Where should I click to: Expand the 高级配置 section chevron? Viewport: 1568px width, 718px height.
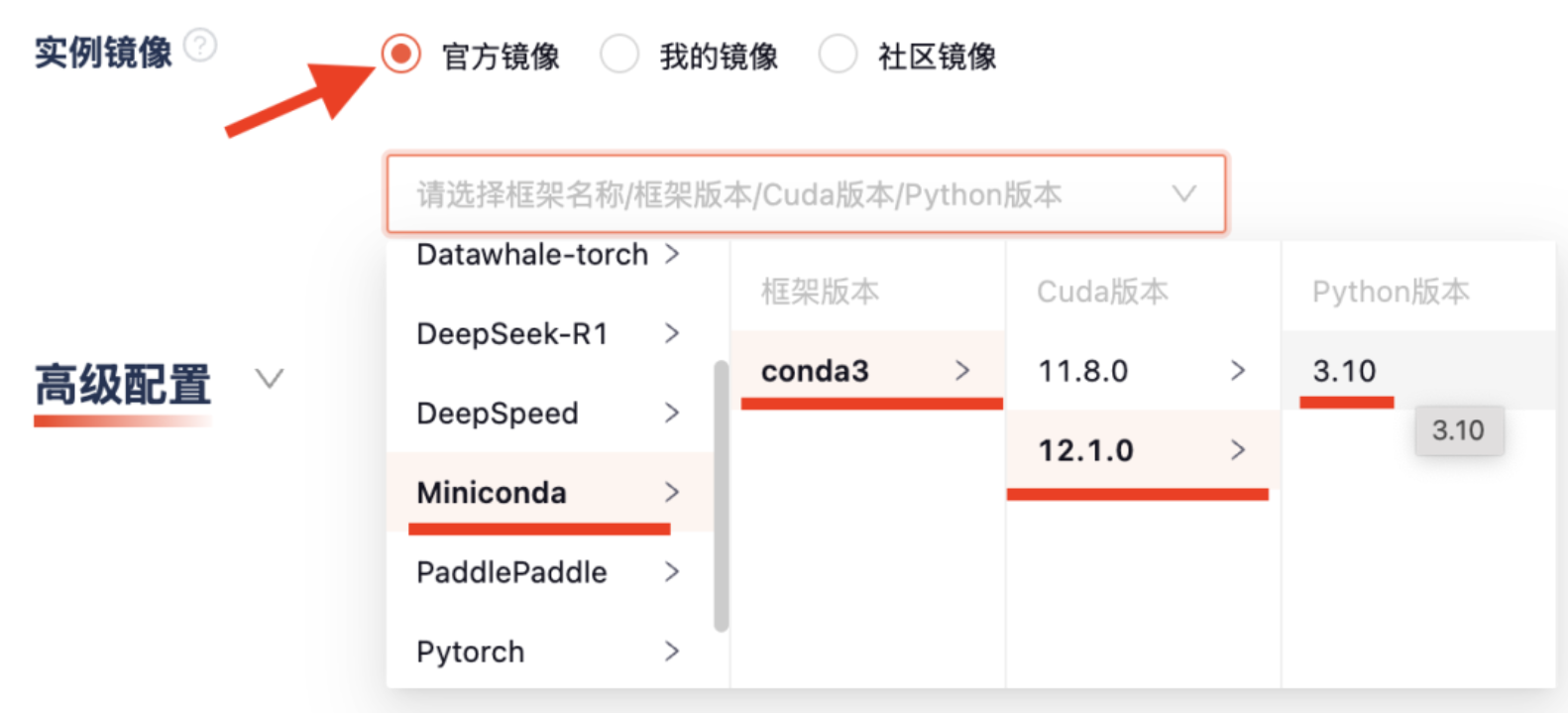click(270, 379)
